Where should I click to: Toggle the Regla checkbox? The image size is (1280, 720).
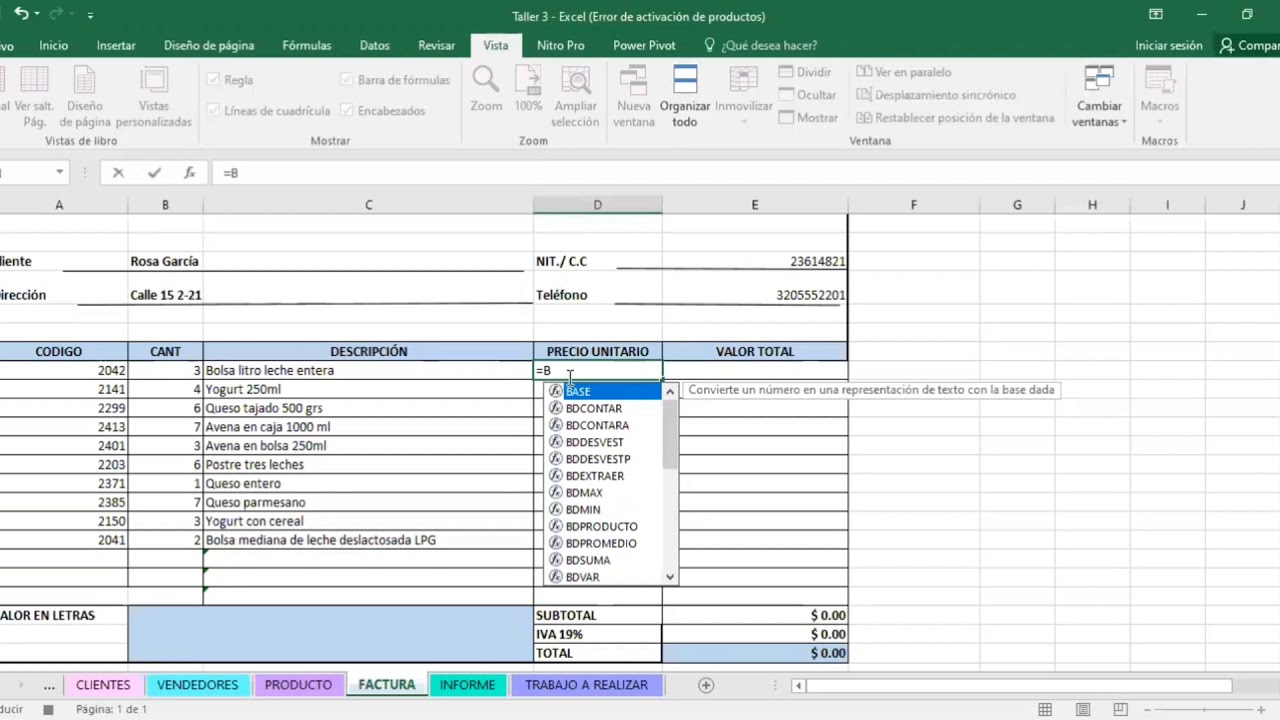(213, 80)
